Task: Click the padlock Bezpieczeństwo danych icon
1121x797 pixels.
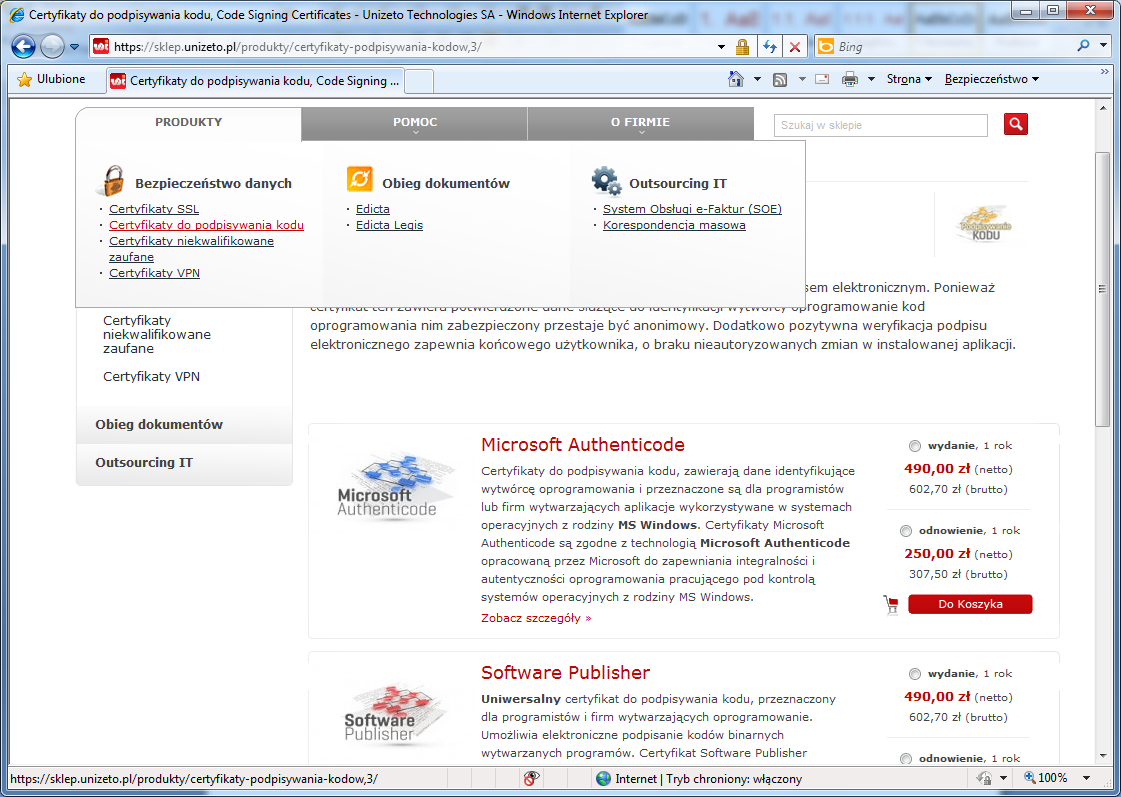Action: [111, 180]
